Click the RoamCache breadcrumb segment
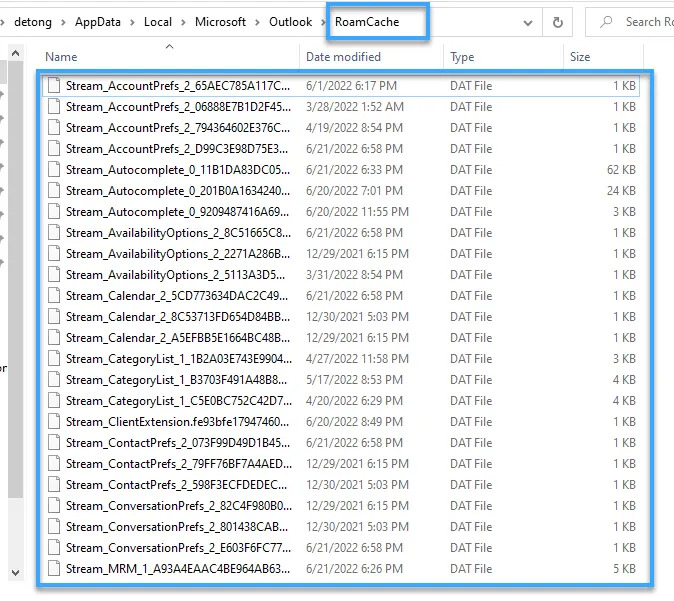Image resolution: width=674 pixels, height=601 pixels. 367,22
